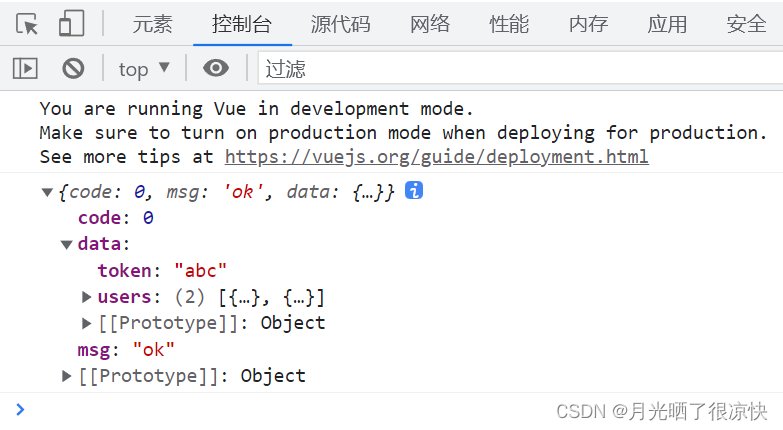Image resolution: width=783 pixels, height=430 pixels.
Task: Expand the inner [[Prototype]] under data
Action: (87, 323)
